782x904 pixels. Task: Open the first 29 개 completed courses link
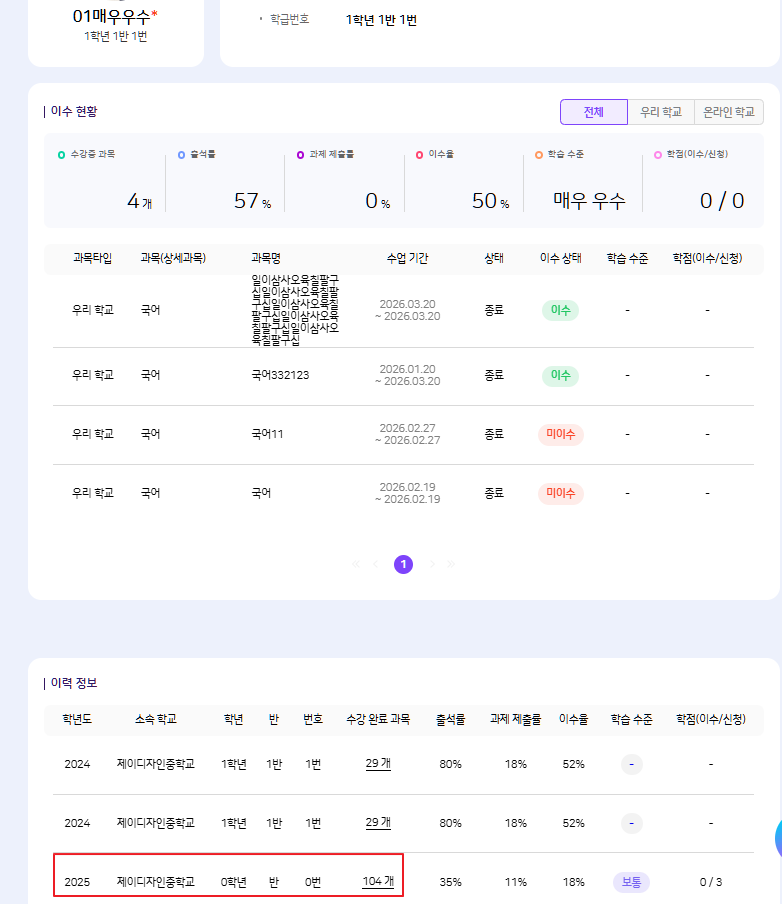(x=378, y=765)
